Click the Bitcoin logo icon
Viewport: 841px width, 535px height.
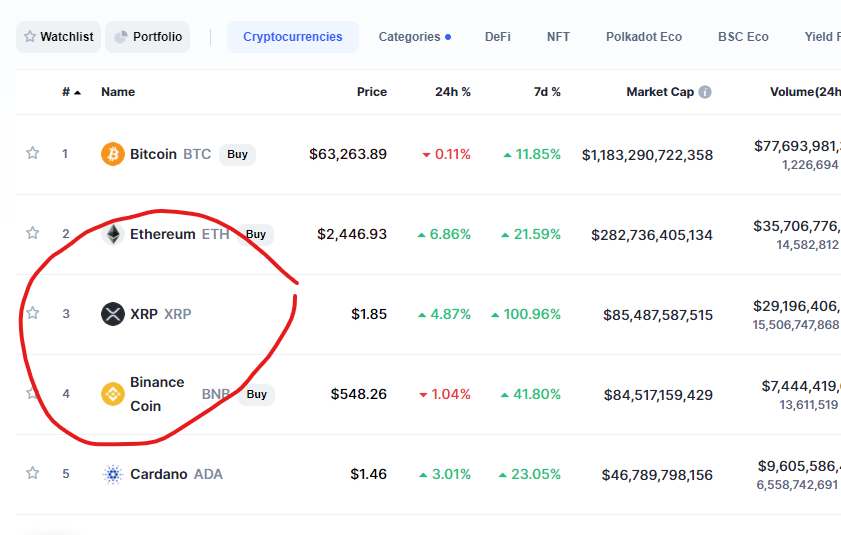tap(113, 154)
